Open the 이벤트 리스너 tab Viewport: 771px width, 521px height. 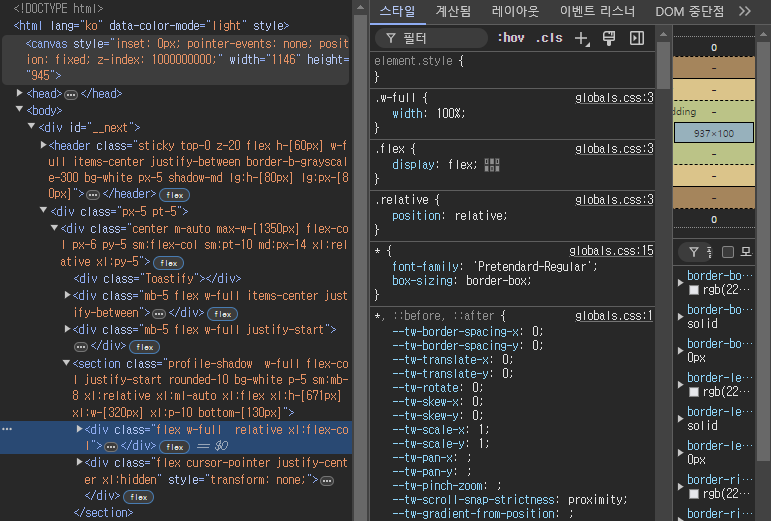(597, 11)
